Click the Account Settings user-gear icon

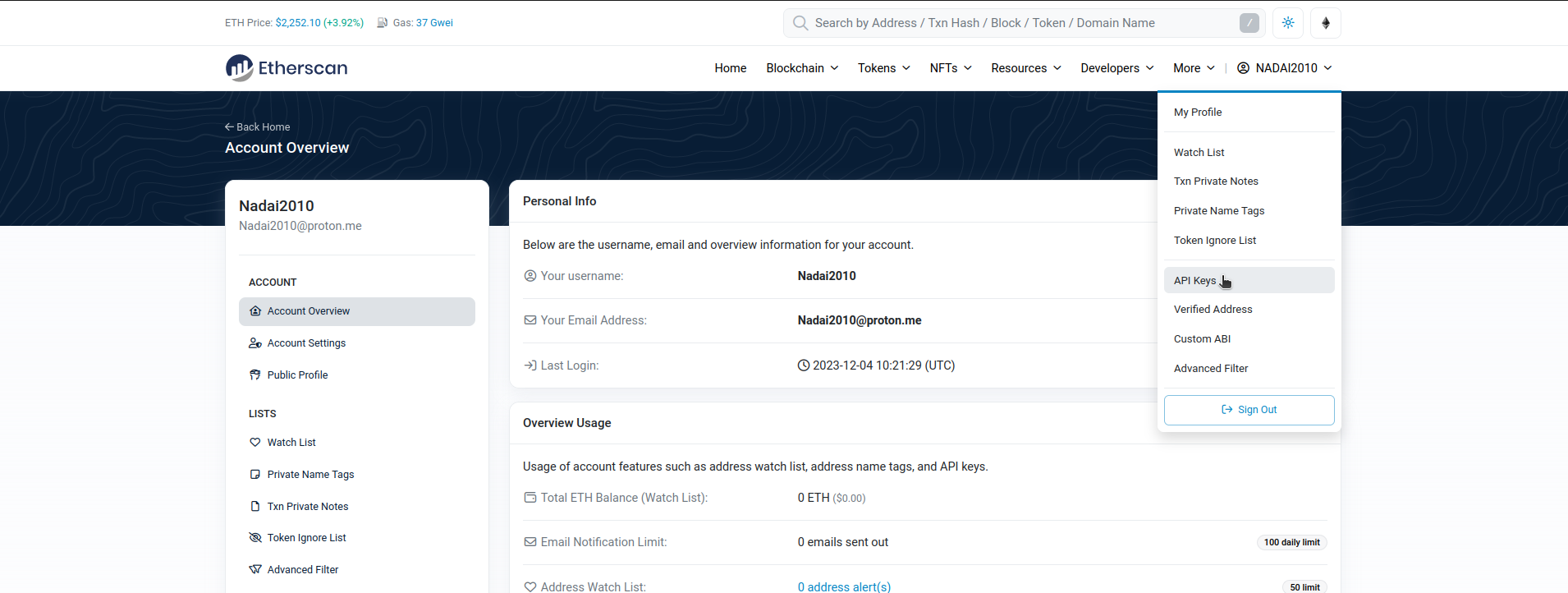point(255,343)
